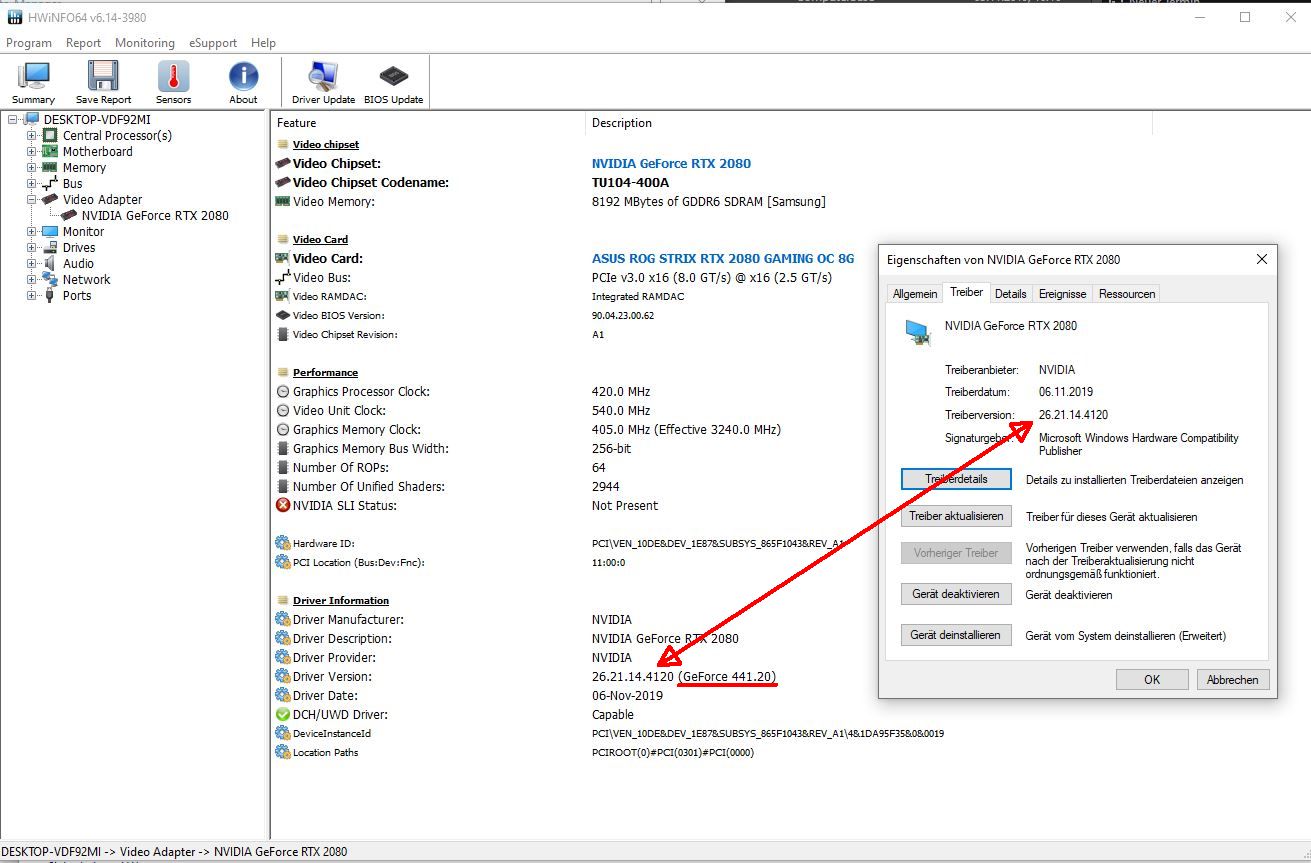This screenshot has width=1311, height=863.
Task: Click the Driver Date 06-Nov-2019 value
Action: 627,695
